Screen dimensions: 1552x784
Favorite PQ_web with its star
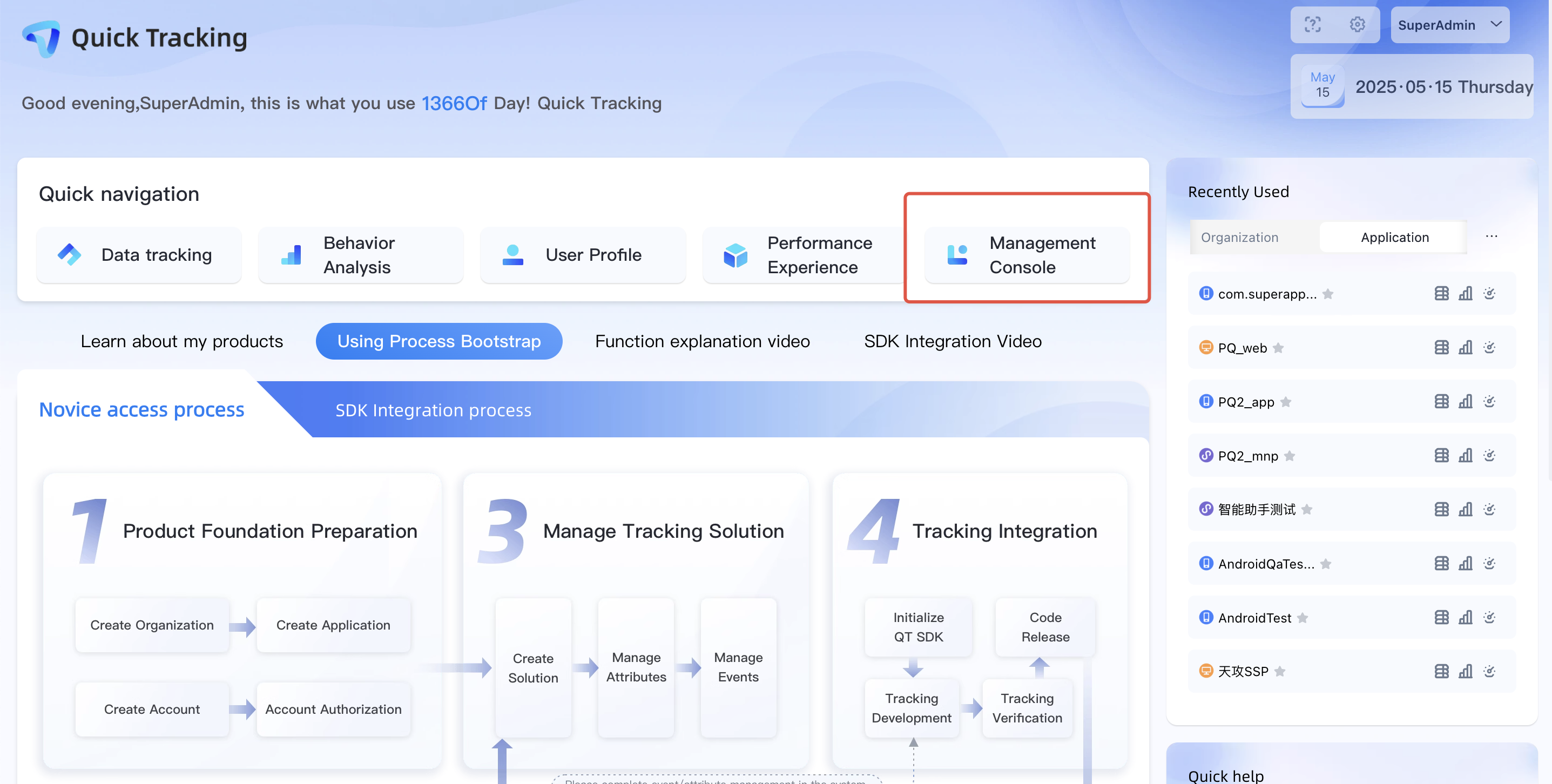pos(1278,348)
